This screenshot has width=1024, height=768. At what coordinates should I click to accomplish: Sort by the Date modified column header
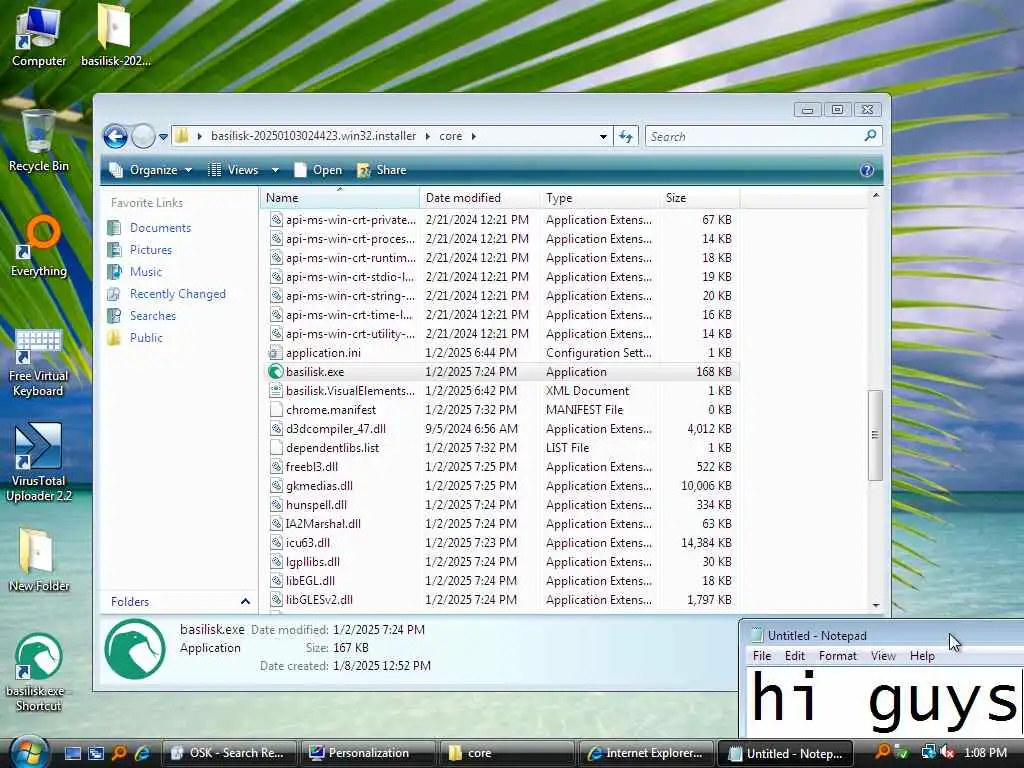480,198
